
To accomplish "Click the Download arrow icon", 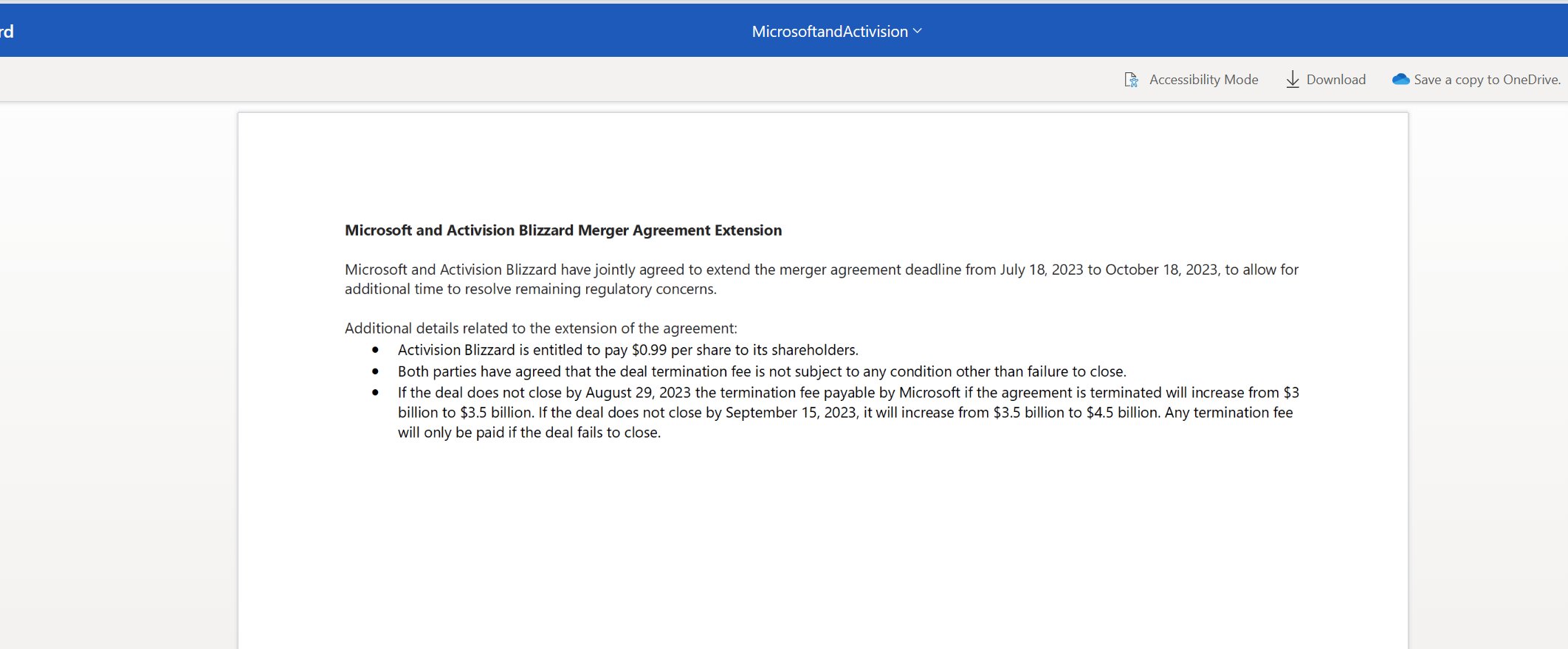I will pos(1293,80).
